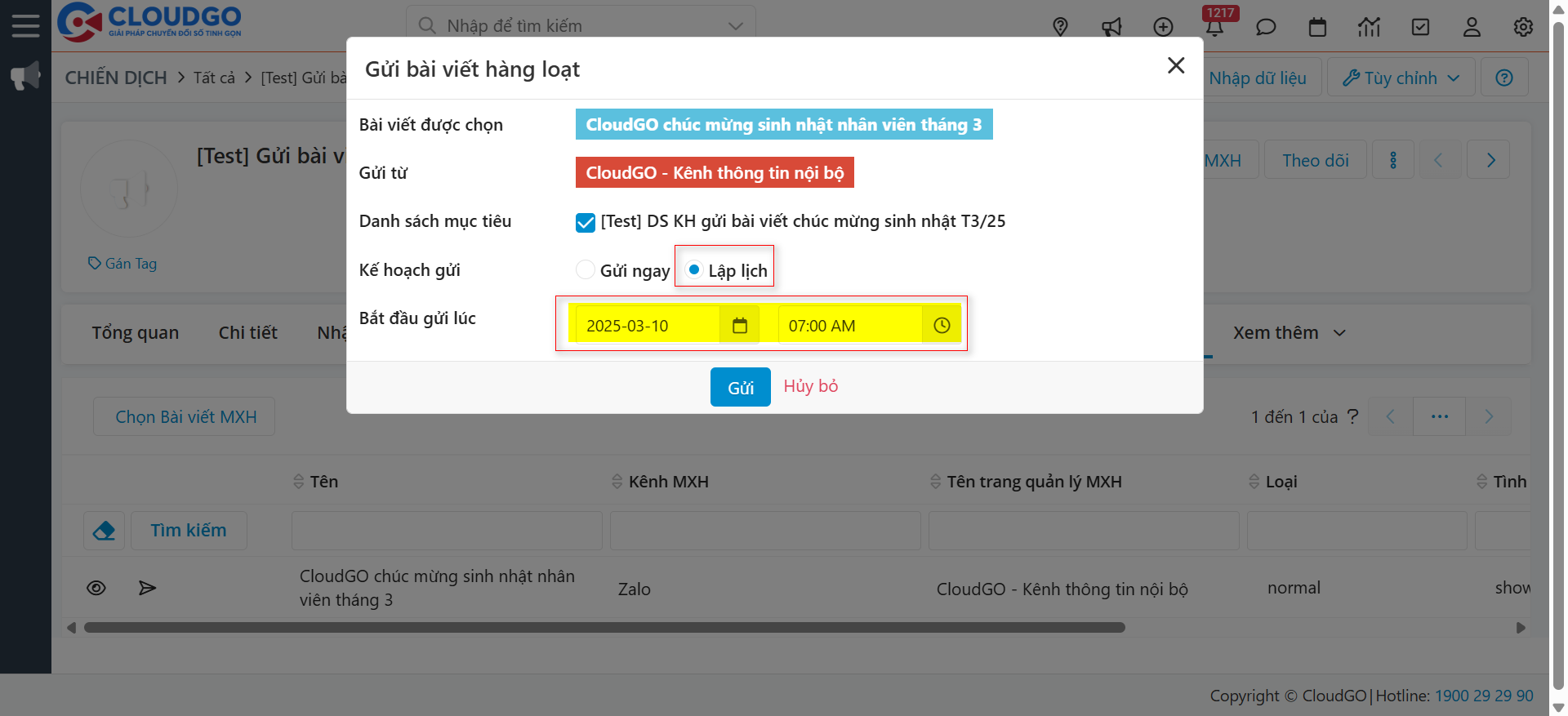Click the global search input
Screen dimensions: 1568x716
[581, 26]
